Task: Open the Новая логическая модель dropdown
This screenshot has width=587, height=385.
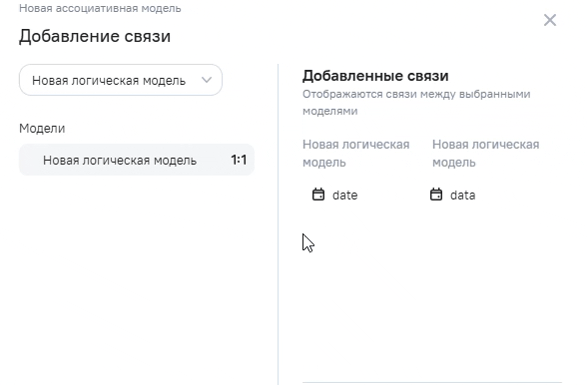Action: (121, 80)
